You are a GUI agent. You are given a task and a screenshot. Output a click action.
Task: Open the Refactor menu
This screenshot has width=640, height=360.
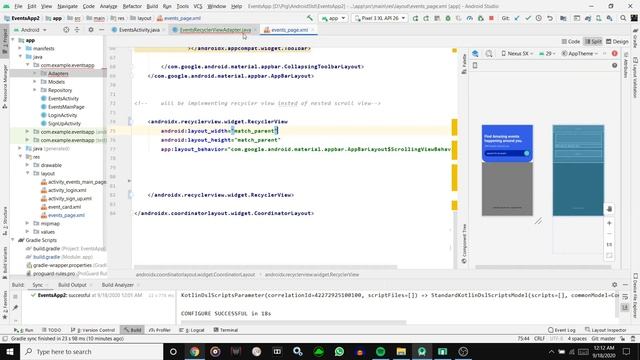tap(132, 6)
